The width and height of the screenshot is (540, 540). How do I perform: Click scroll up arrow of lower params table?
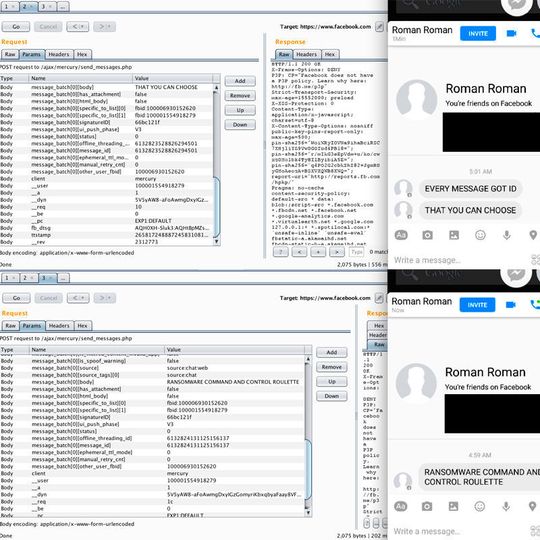click(x=308, y=360)
